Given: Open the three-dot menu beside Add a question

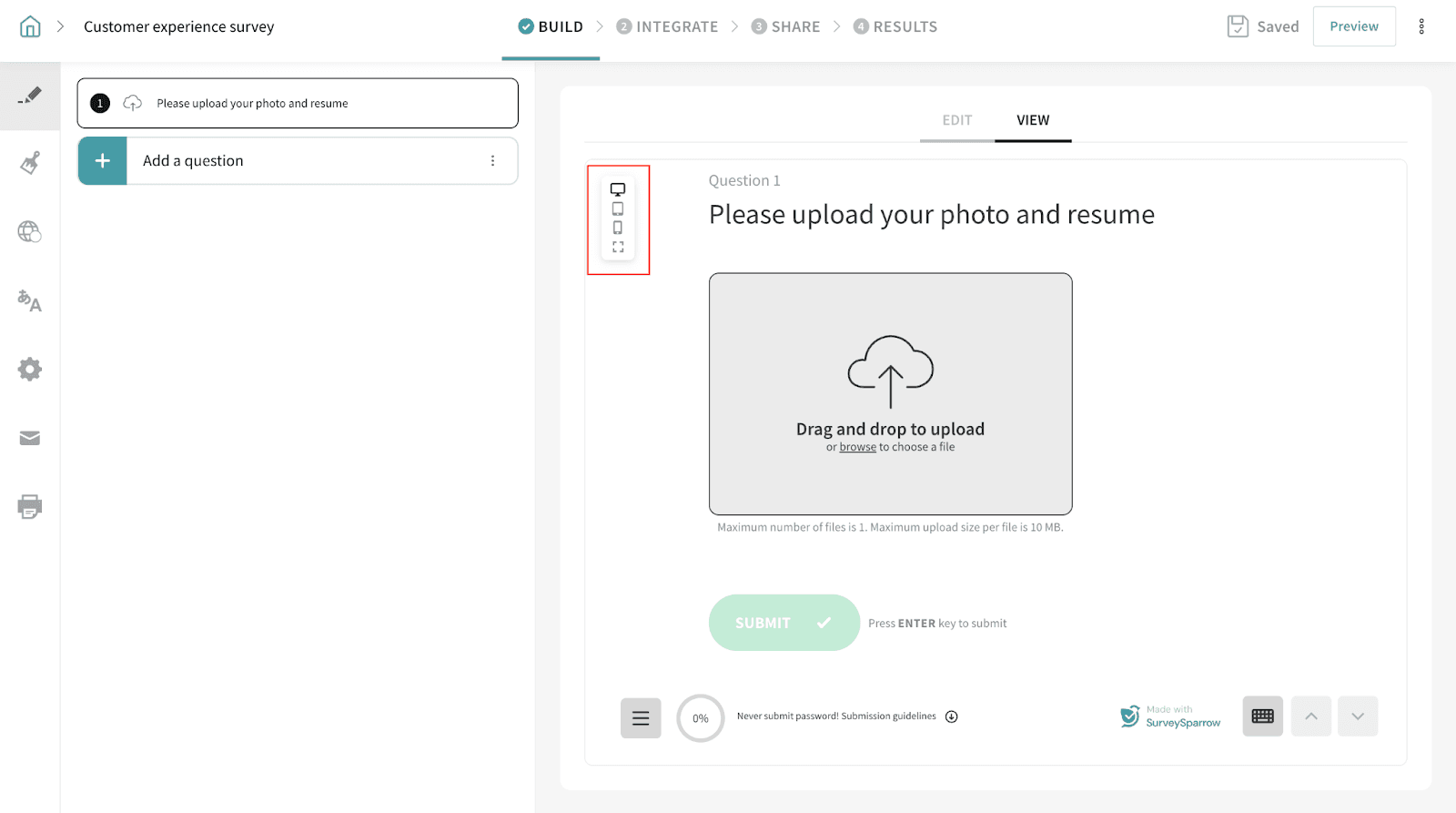Looking at the screenshot, I should pyautogui.click(x=492, y=161).
